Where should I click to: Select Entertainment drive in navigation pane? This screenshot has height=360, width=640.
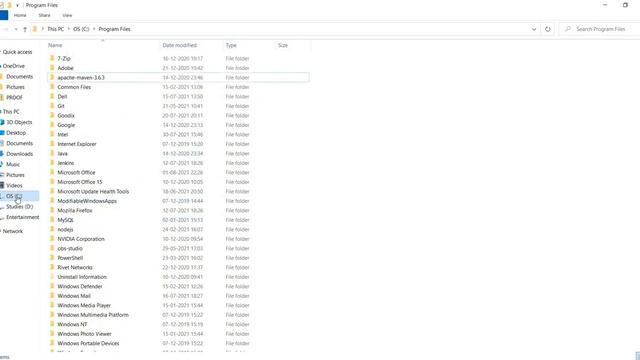click(x=22, y=217)
